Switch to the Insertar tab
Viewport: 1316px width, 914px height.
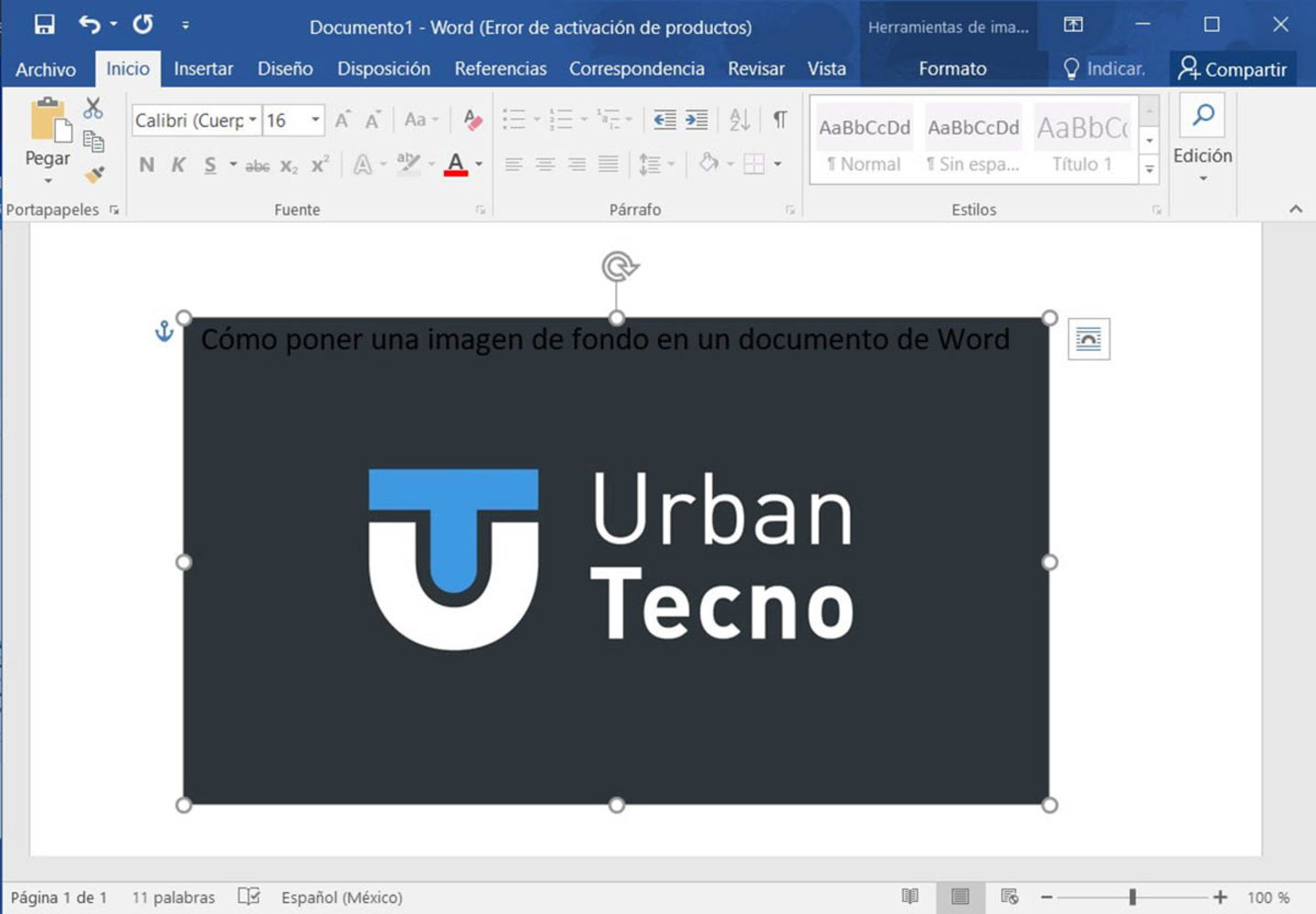[x=204, y=69]
